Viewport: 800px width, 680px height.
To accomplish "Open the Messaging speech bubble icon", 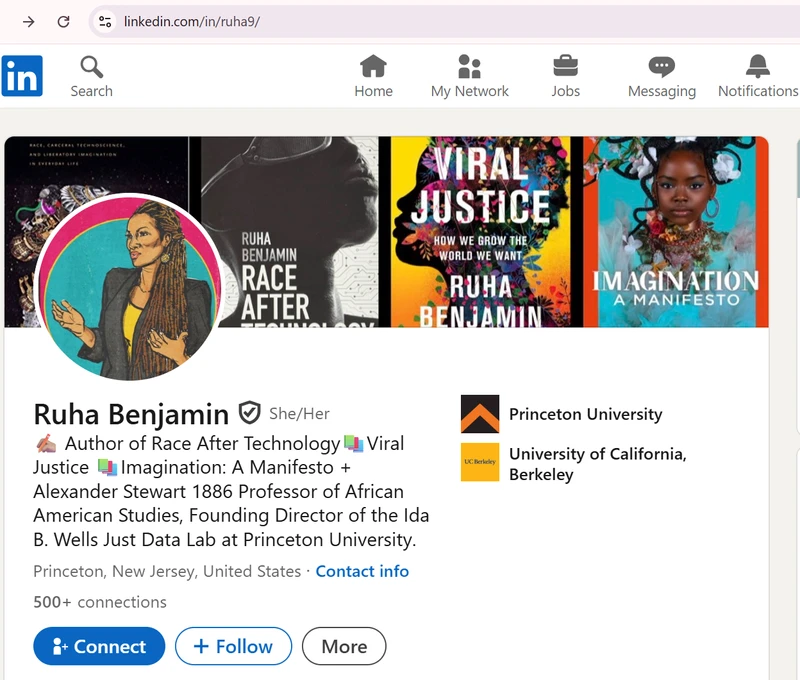I will (662, 67).
